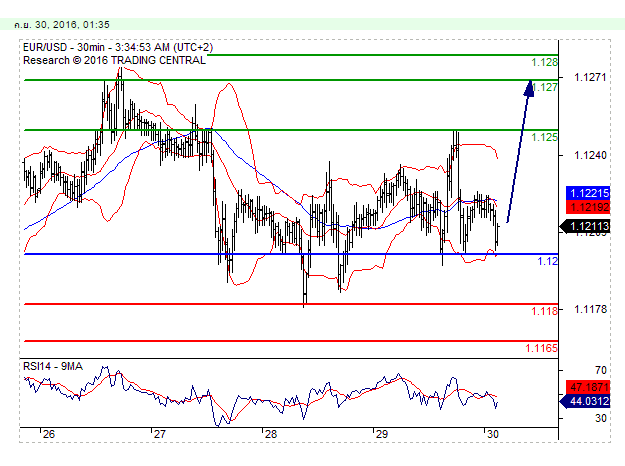Click the 1.1178 price axis value
This screenshot has height=466, width=625.
(x=590, y=309)
